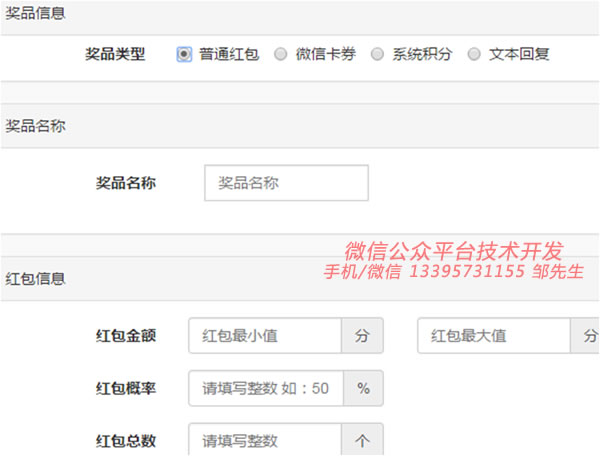Click the 红包概率 percentage input
The height and width of the screenshot is (456, 600).
point(266,388)
